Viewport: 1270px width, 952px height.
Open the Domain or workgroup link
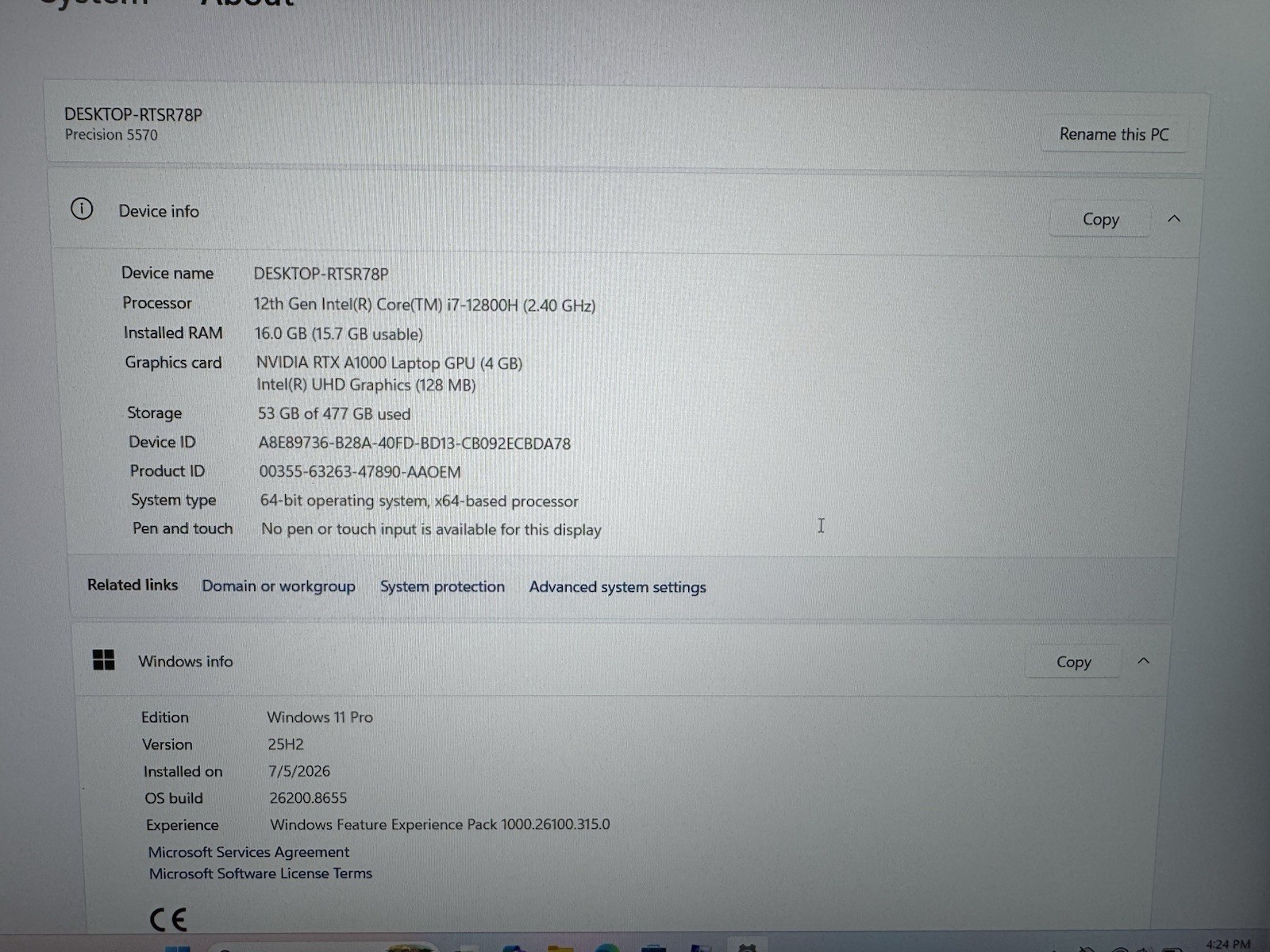coord(279,586)
